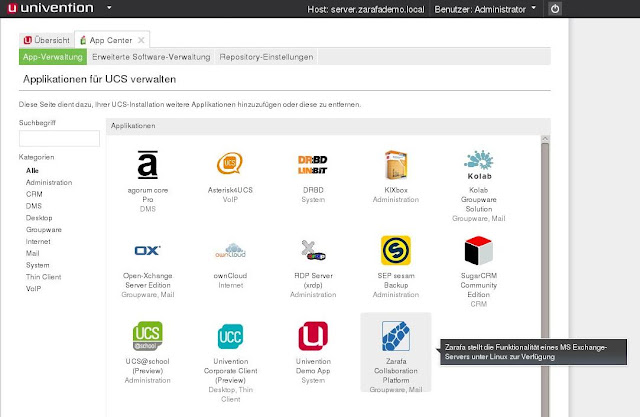
Task: Select the Alle category
Action: [32, 170]
